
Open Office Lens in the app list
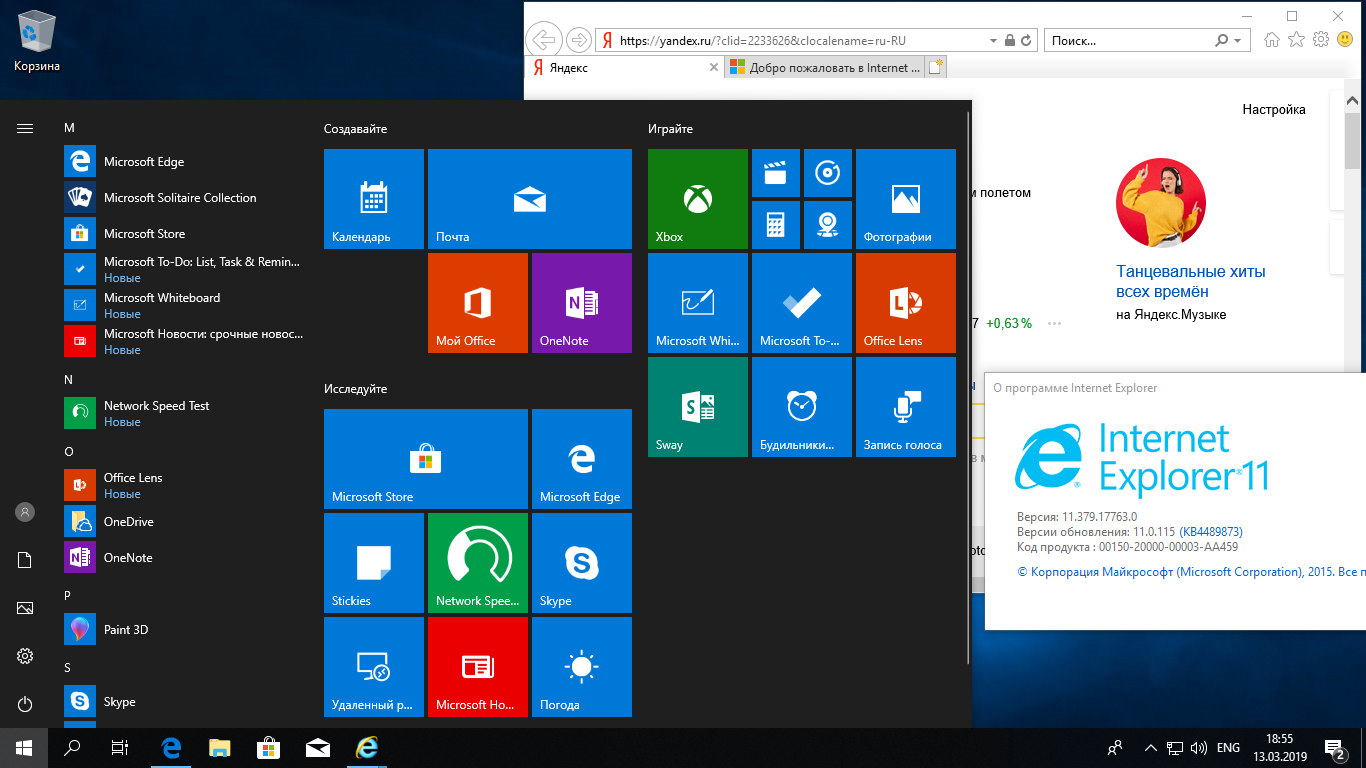click(183, 485)
